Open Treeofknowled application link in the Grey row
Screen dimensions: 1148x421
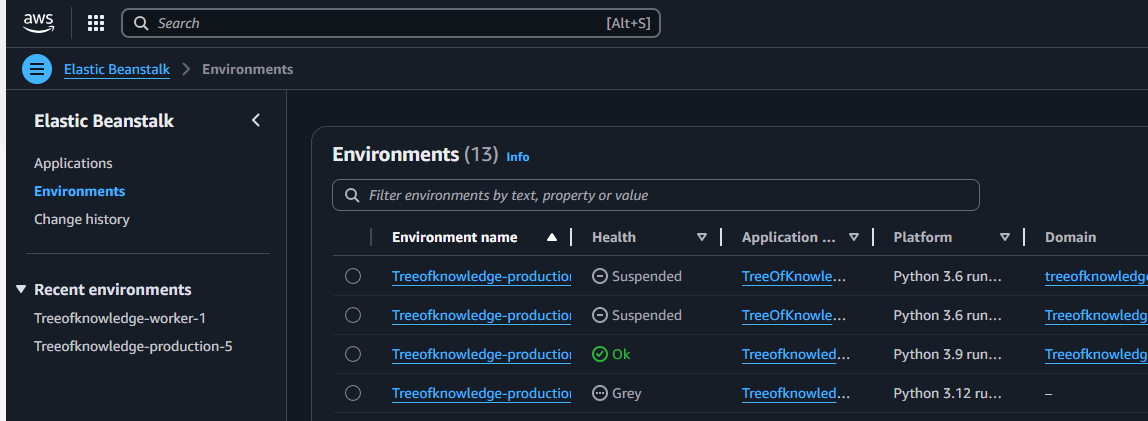(796, 393)
